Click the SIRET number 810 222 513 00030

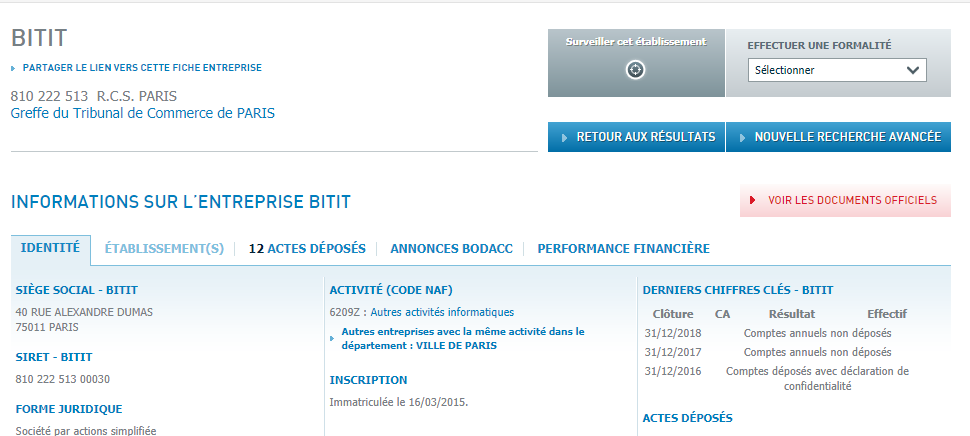[x=62, y=379]
